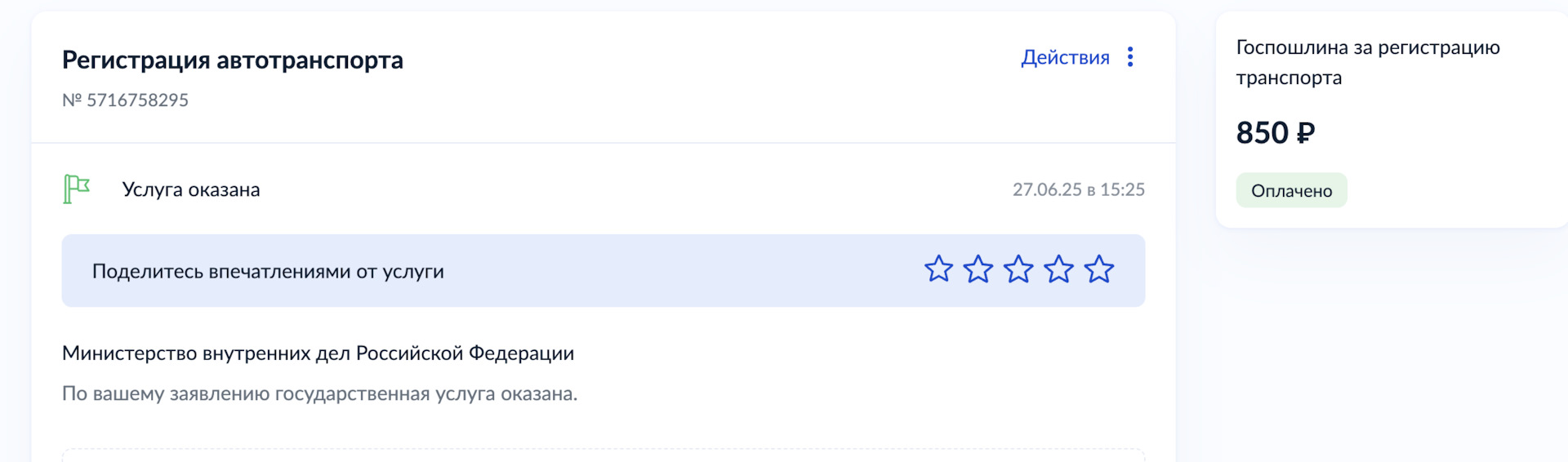Screen dimensions: 1568x462
Task: Click the green flag status icon
Action: (x=76, y=189)
